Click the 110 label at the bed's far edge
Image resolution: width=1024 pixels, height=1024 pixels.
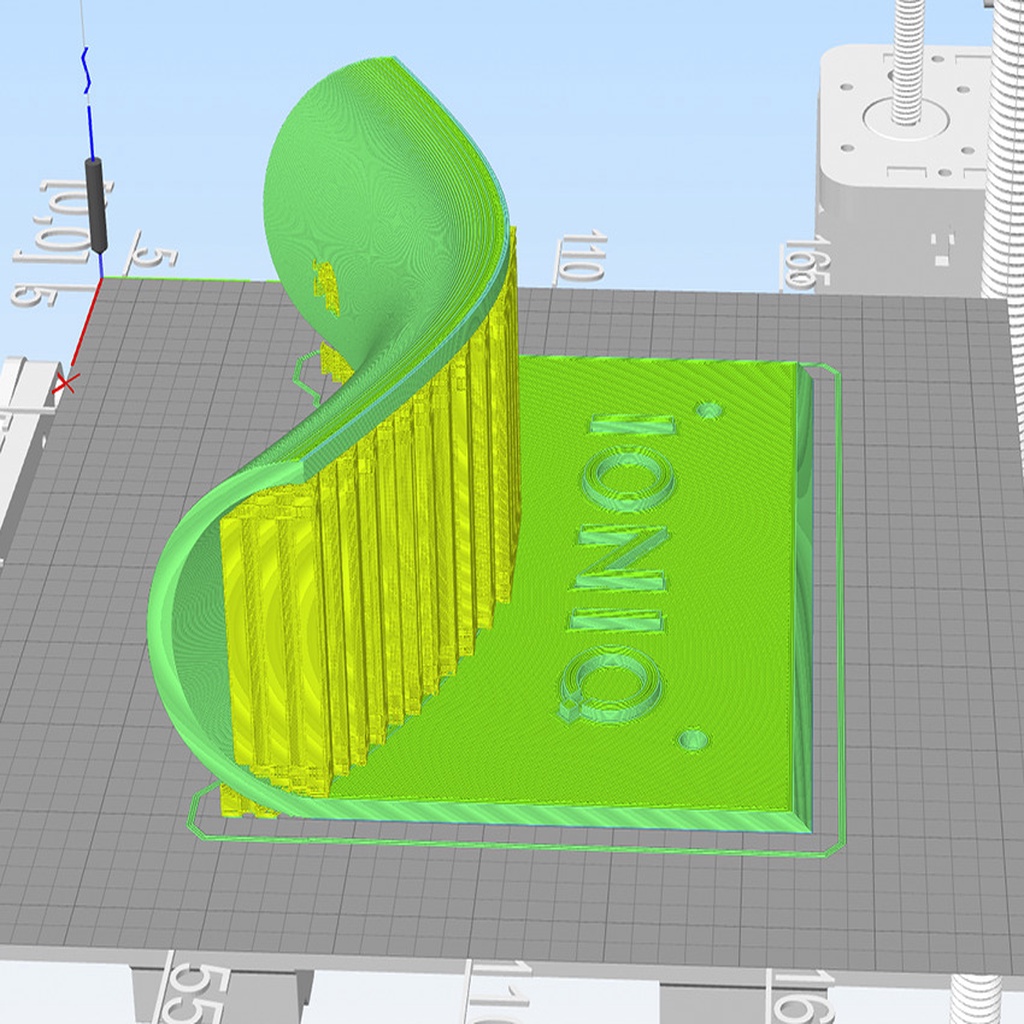[x=582, y=259]
